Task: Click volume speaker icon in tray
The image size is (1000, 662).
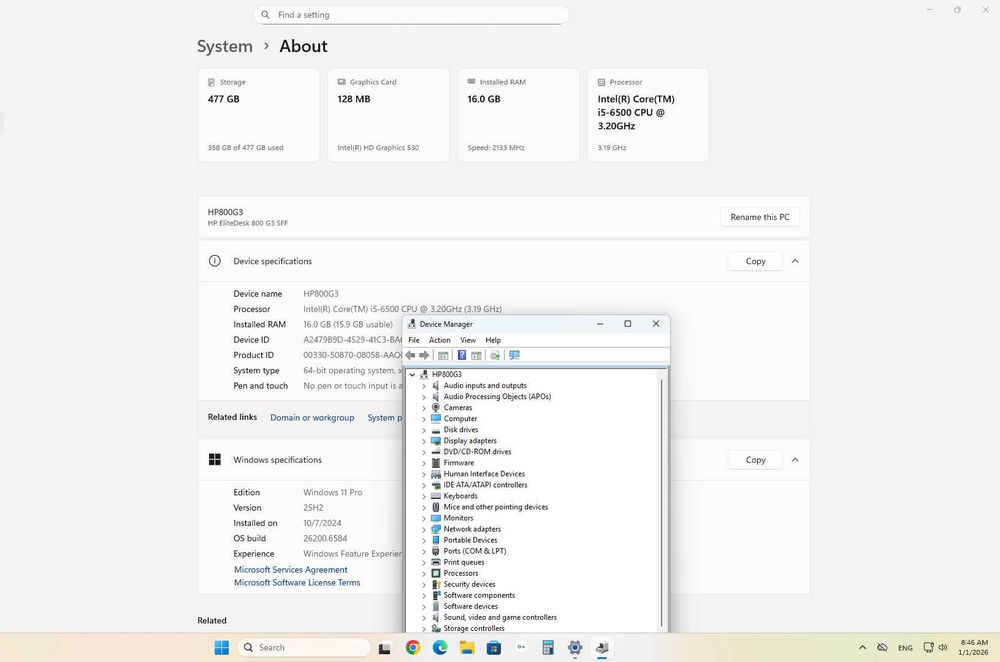Action: tap(943, 647)
